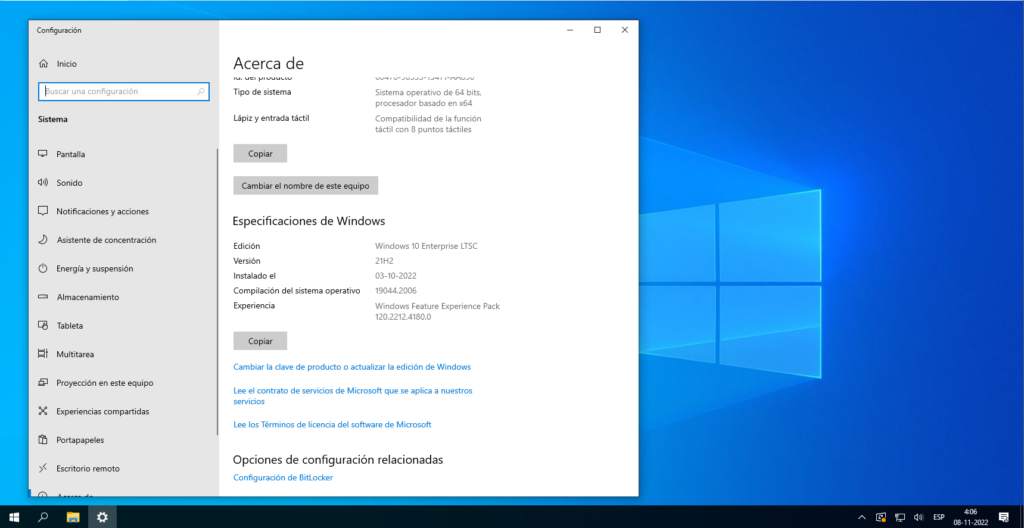Screen dimensions: 1024x528
Task: Open Almacenamiento storage icon
Action: pyautogui.click(x=43, y=297)
